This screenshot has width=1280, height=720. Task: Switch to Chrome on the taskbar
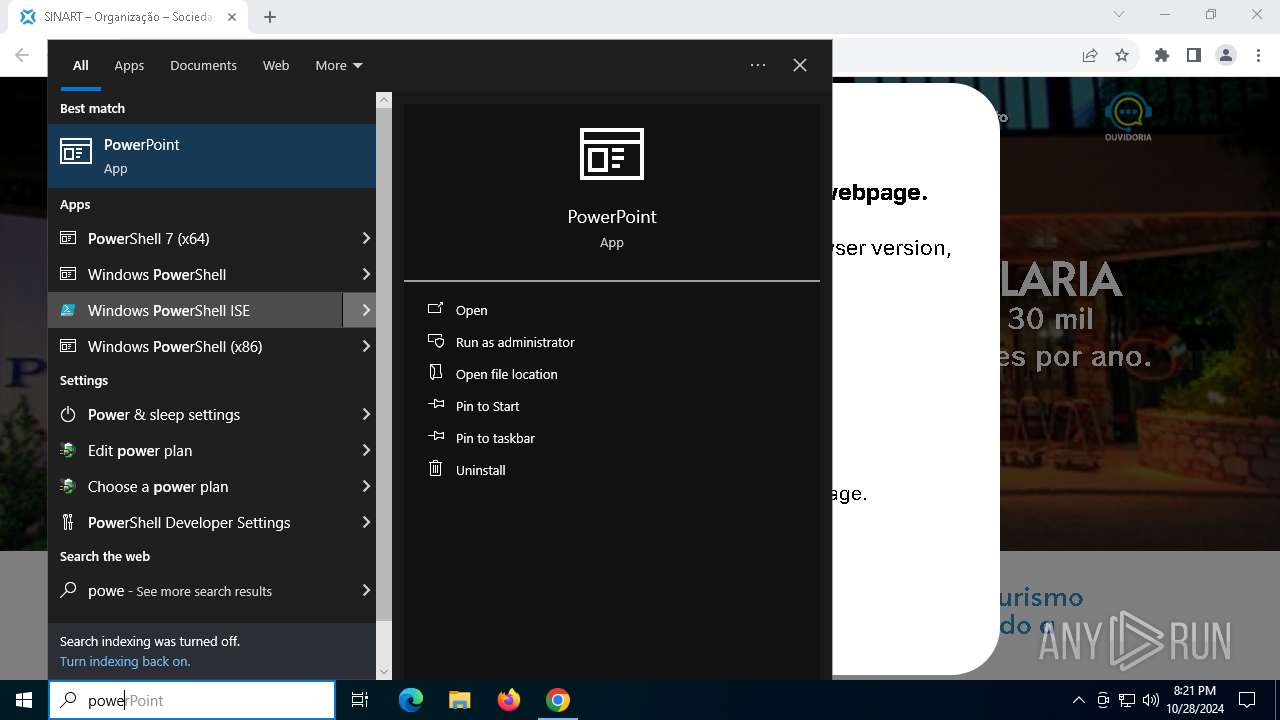[x=558, y=700]
